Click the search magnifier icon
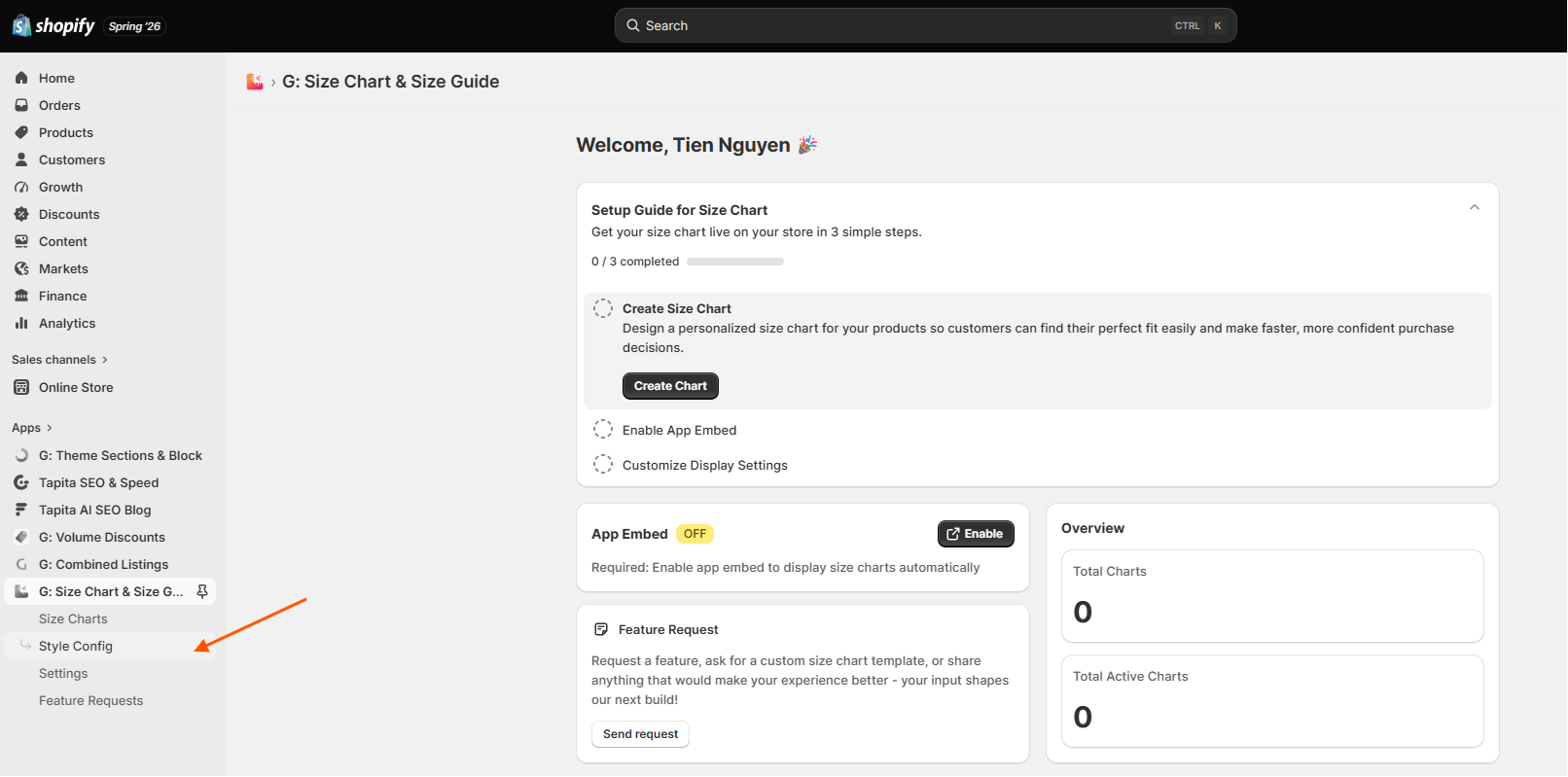 click(633, 26)
